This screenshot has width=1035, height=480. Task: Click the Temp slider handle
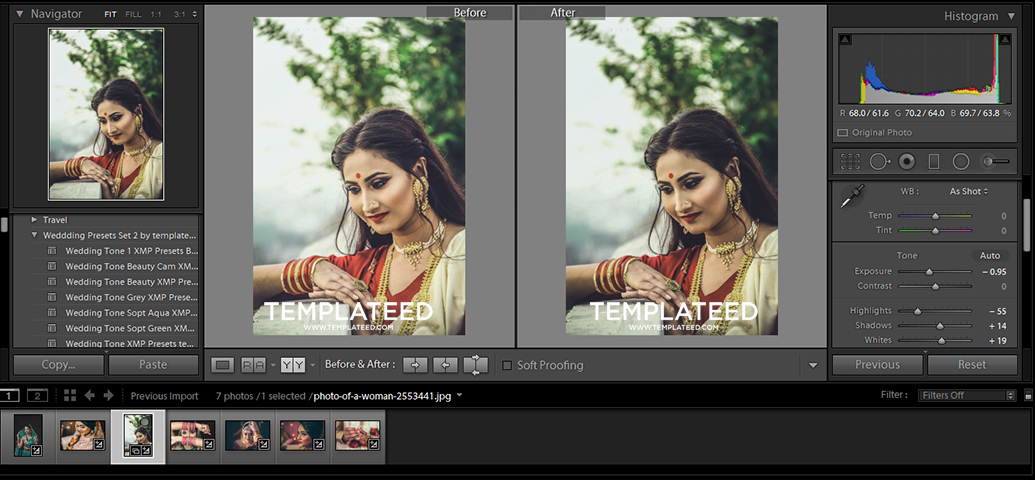(x=935, y=216)
